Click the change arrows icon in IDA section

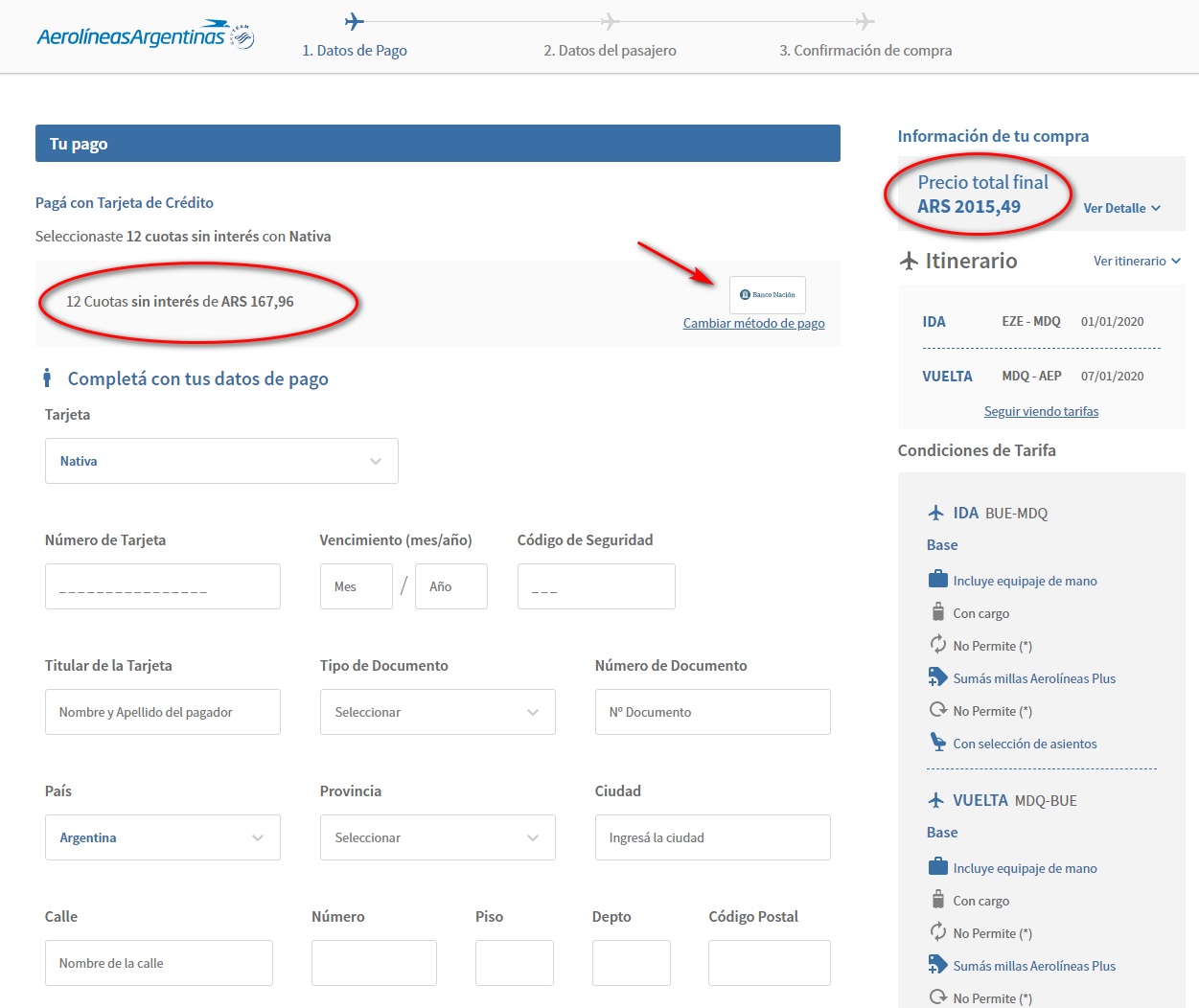click(938, 645)
